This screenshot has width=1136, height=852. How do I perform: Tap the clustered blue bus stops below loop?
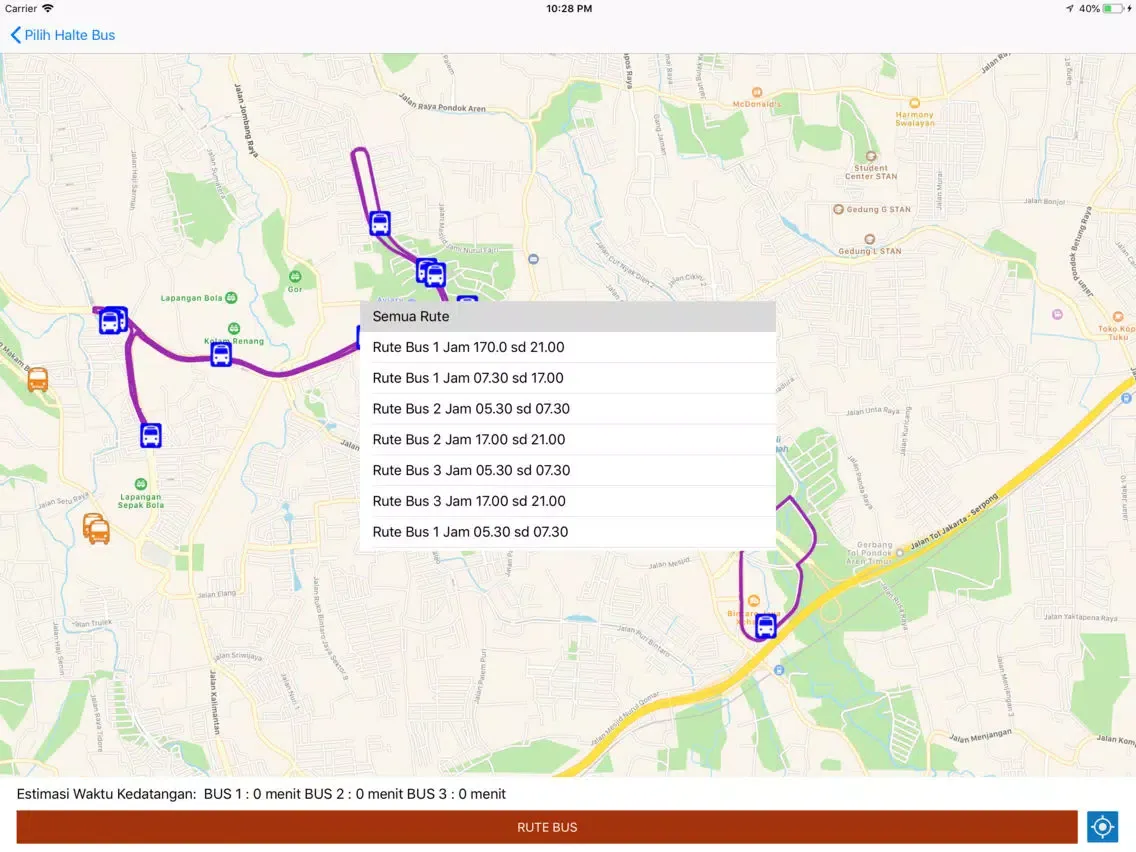(x=431, y=273)
